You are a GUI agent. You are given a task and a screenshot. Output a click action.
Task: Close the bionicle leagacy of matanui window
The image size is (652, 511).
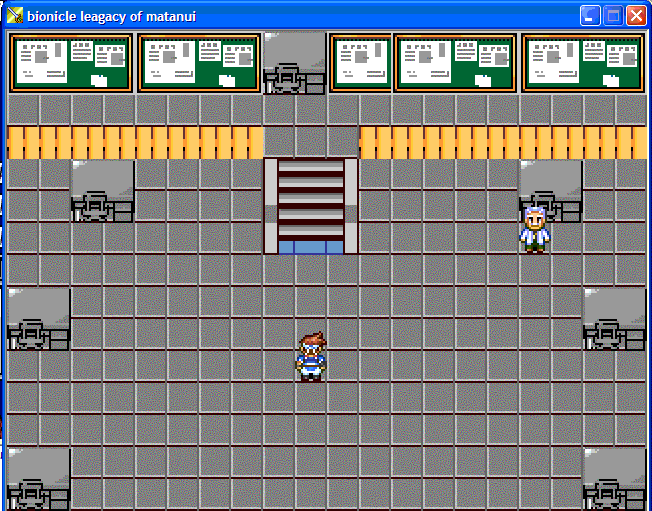click(636, 16)
